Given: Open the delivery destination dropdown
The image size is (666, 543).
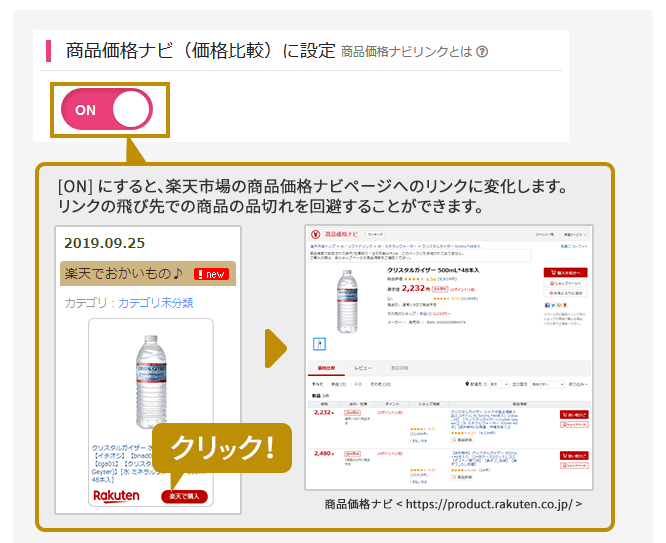Looking at the screenshot, I should [499, 384].
